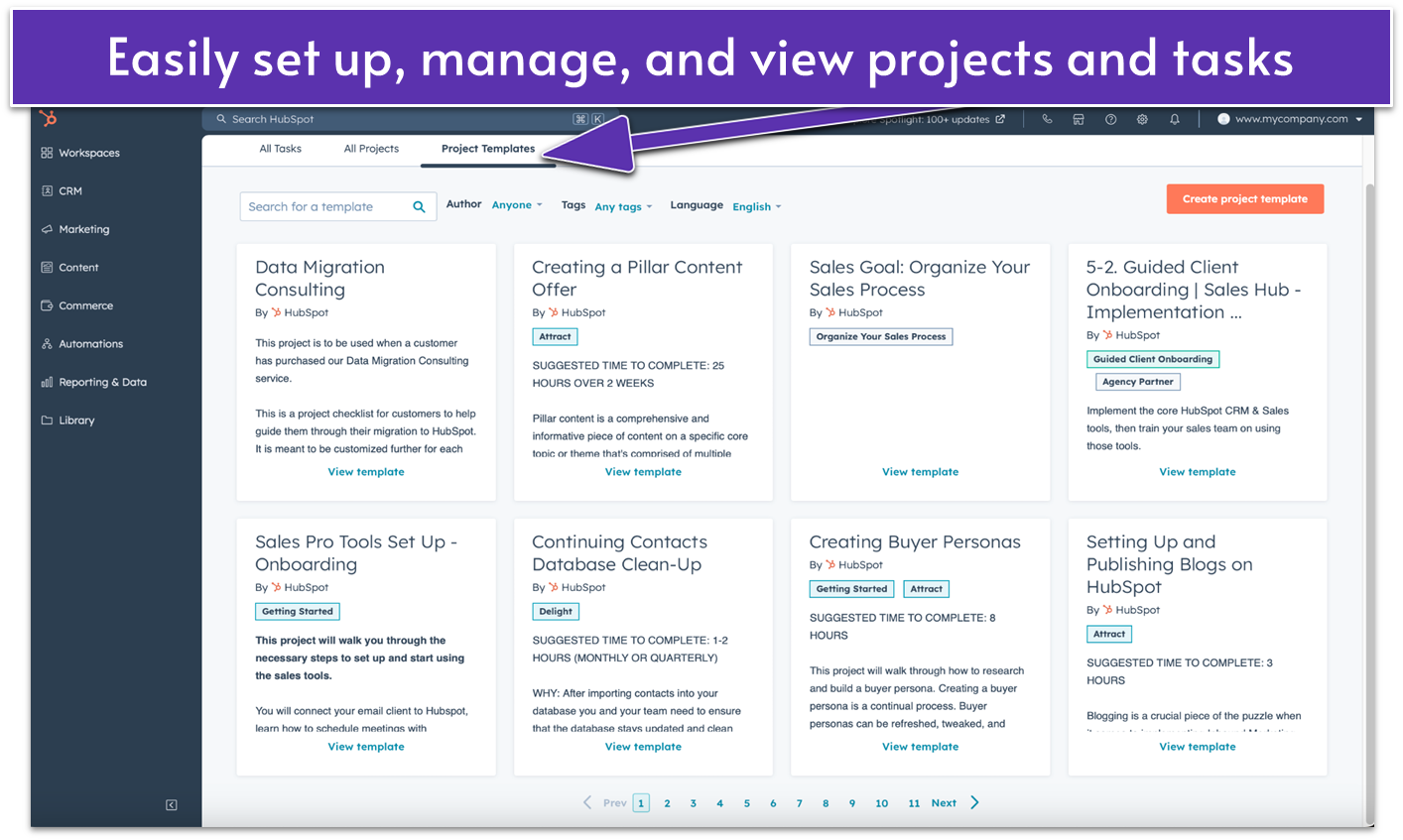Open Commerce in the sidebar
Image resolution: width=1403 pixels, height=840 pixels.
[x=76, y=305]
